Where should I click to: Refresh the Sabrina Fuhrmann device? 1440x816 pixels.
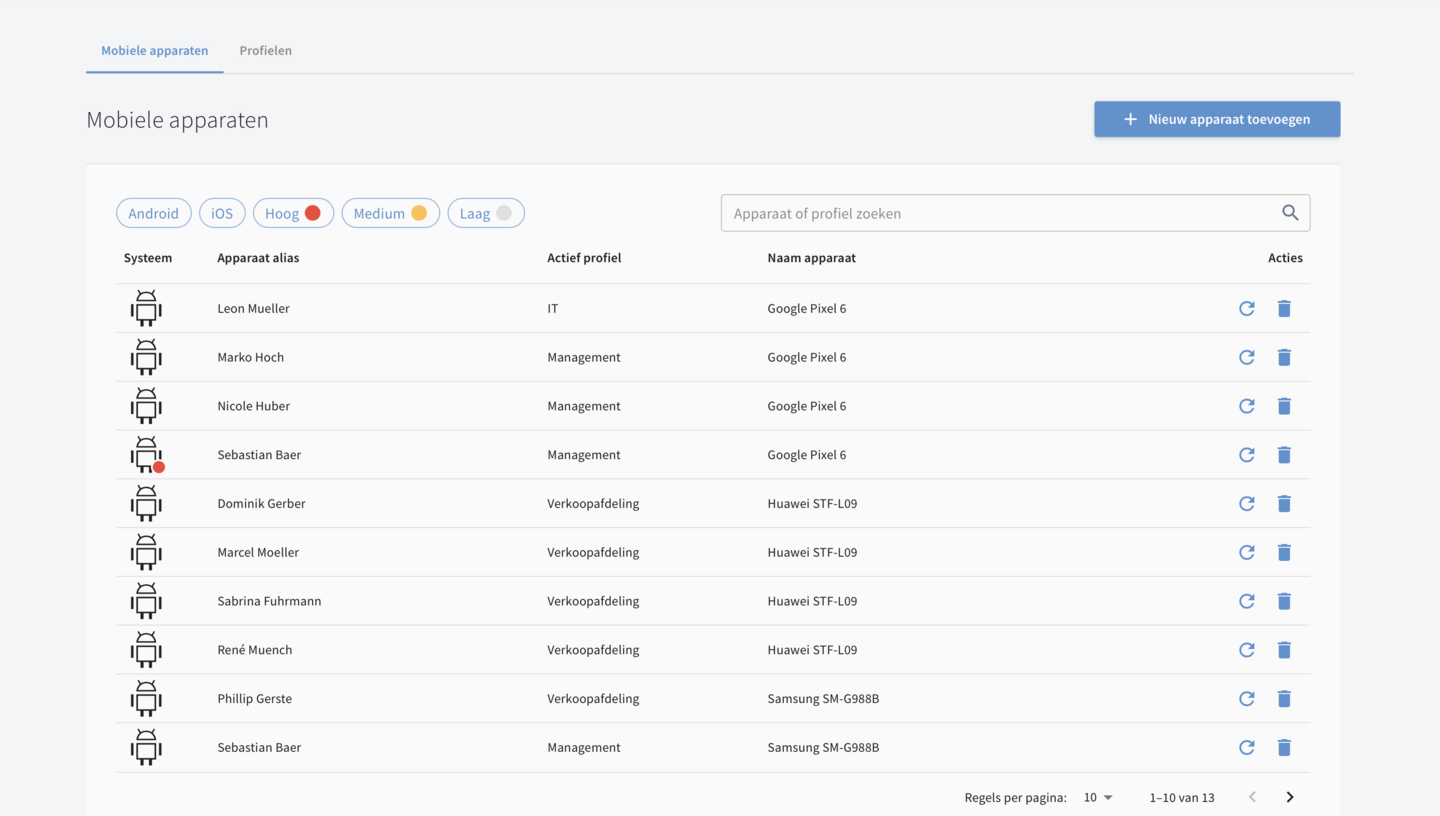pos(1246,601)
